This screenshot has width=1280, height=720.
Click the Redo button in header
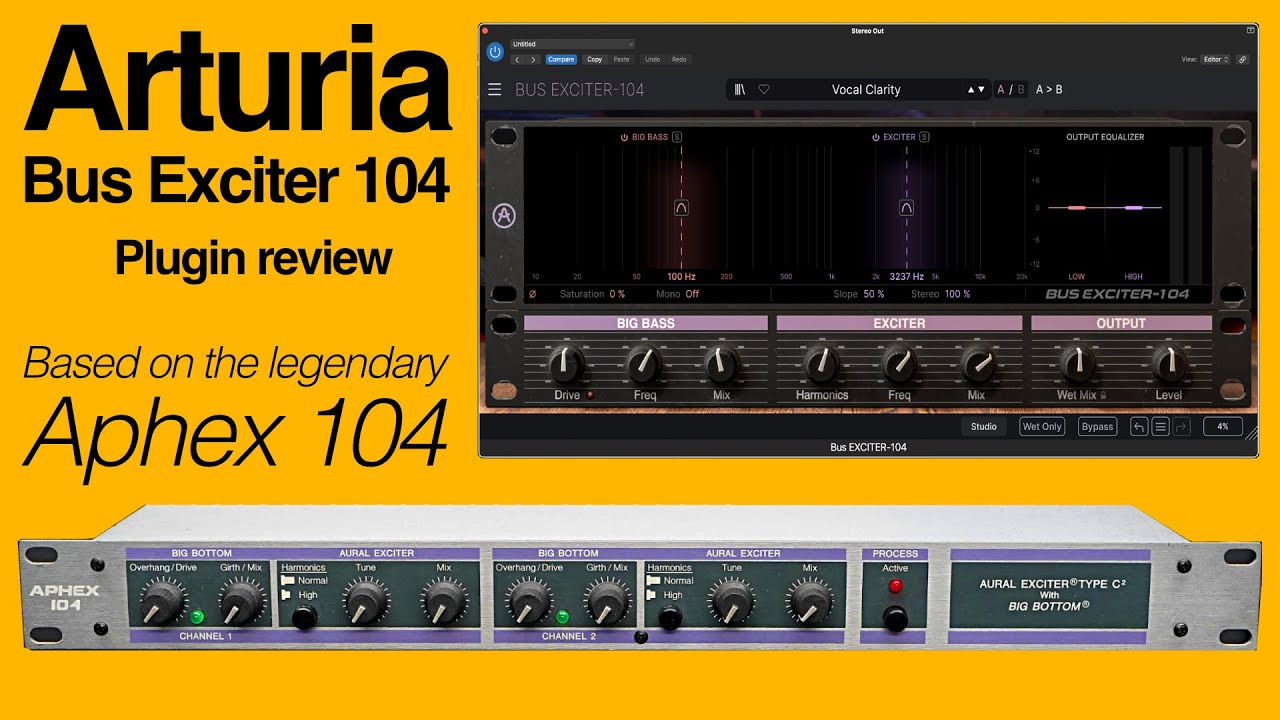[x=679, y=60]
